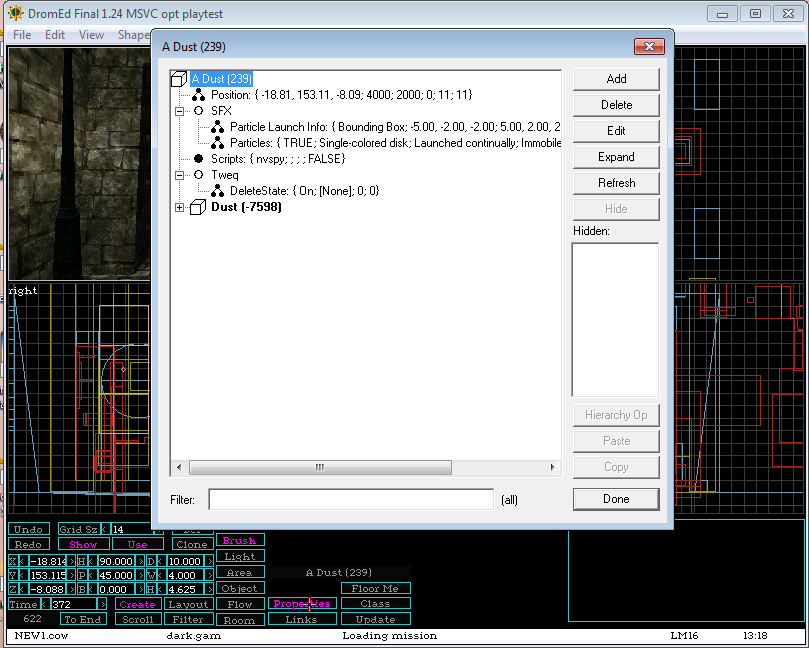Click the Add button in the dialog
The width and height of the screenshot is (809, 648).
pos(616,79)
